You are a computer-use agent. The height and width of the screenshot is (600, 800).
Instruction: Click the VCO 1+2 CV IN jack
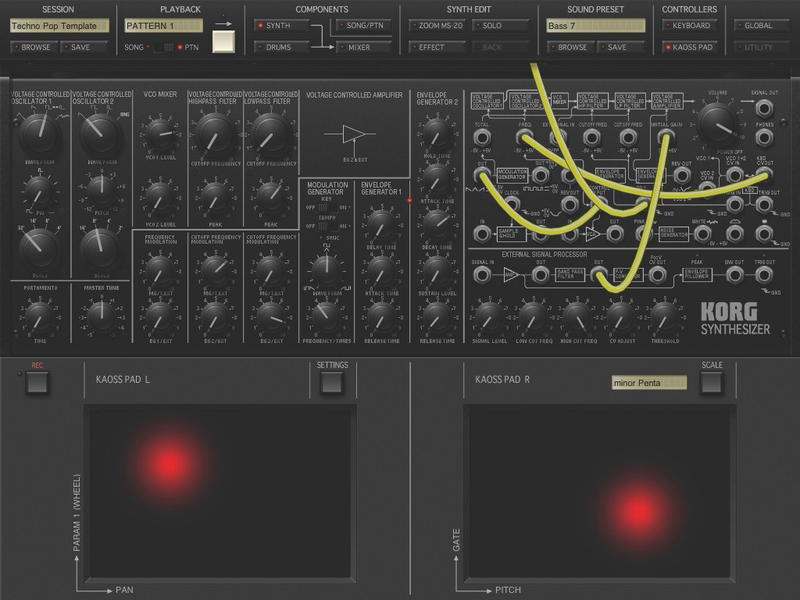734,175
